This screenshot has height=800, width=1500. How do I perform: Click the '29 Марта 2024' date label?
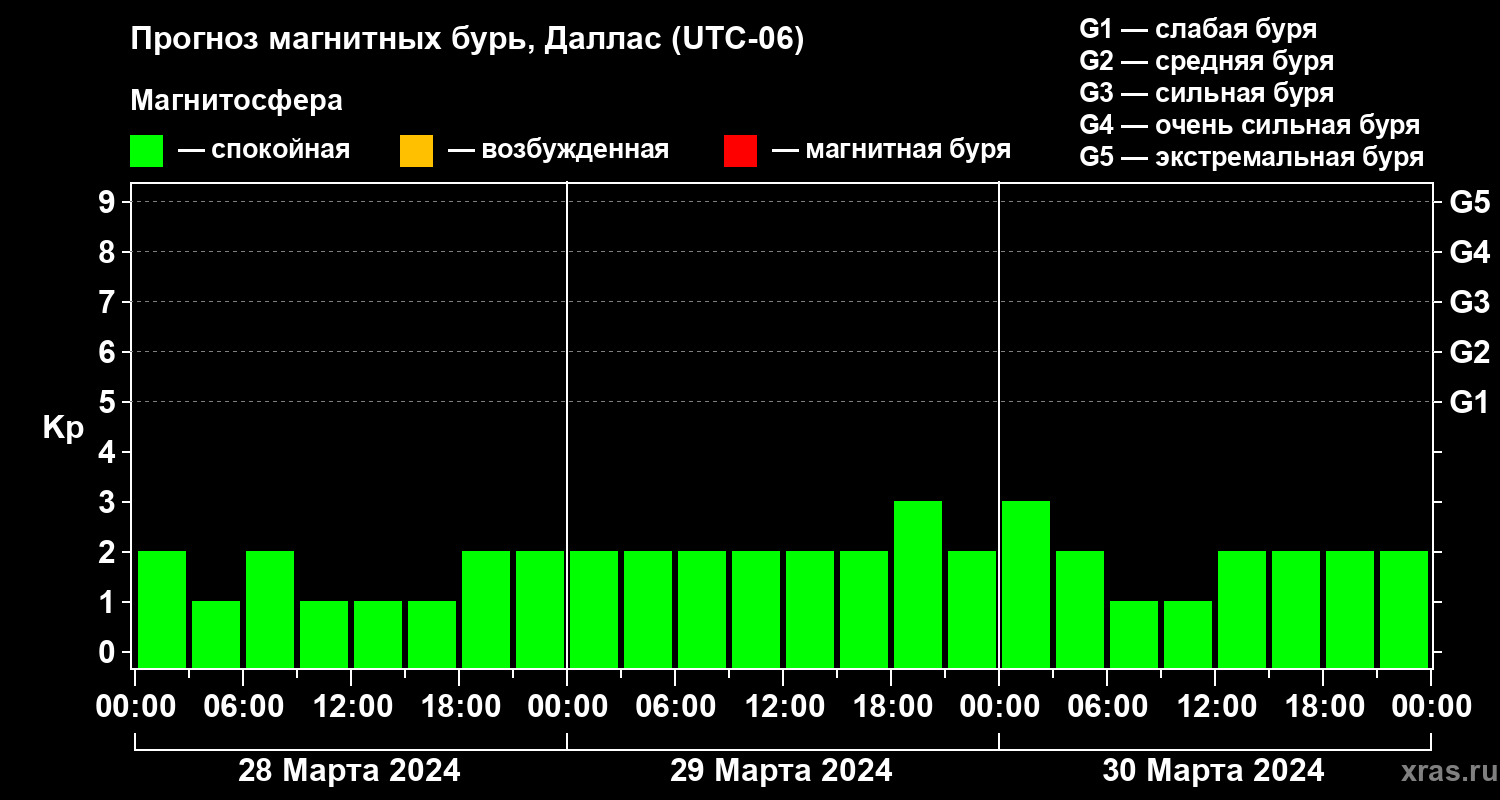click(781, 771)
